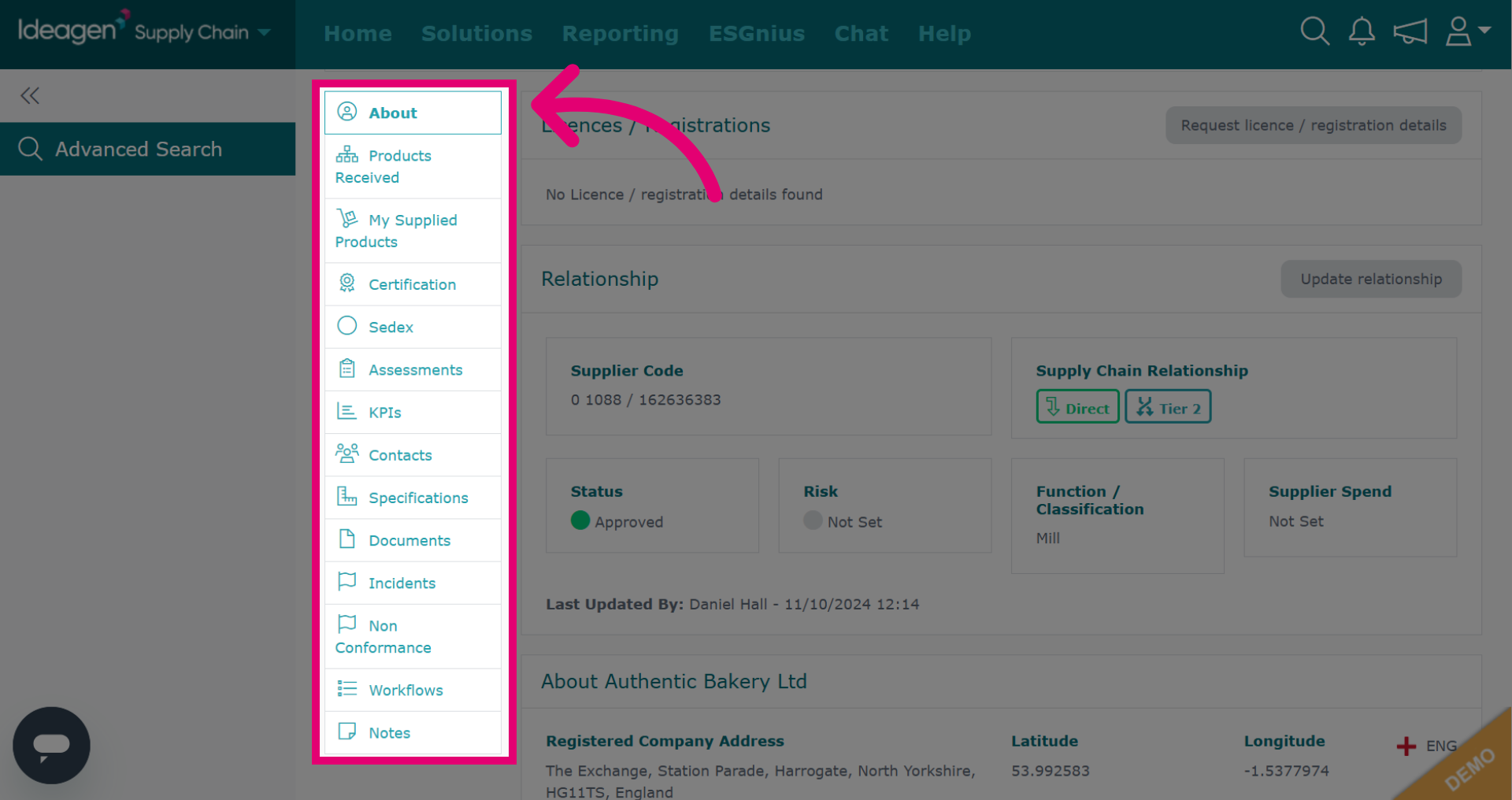Open the Reporting menu

pyautogui.click(x=620, y=33)
